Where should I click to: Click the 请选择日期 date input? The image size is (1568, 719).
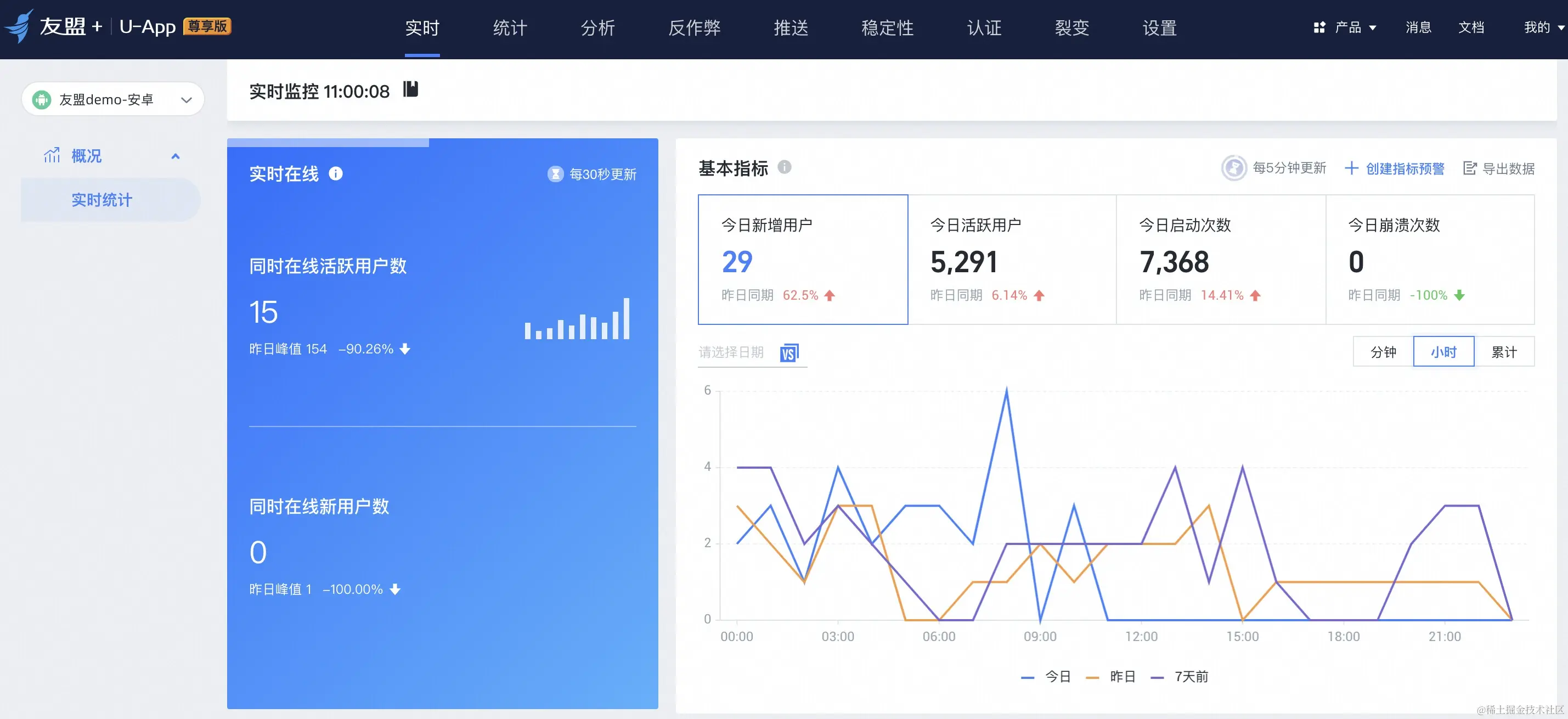731,352
